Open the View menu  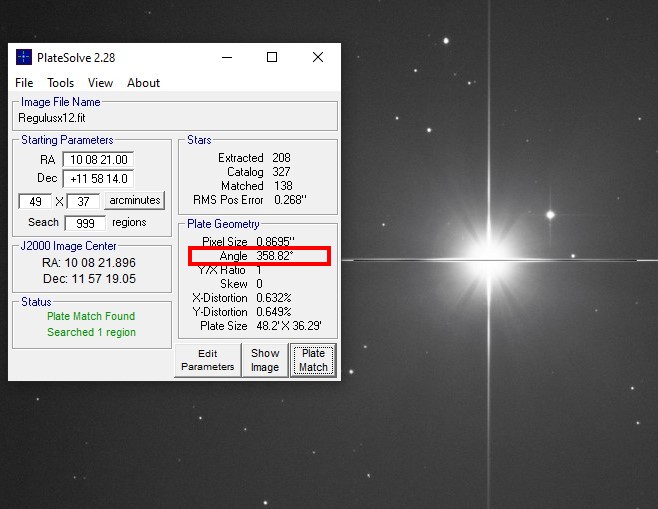pos(100,83)
